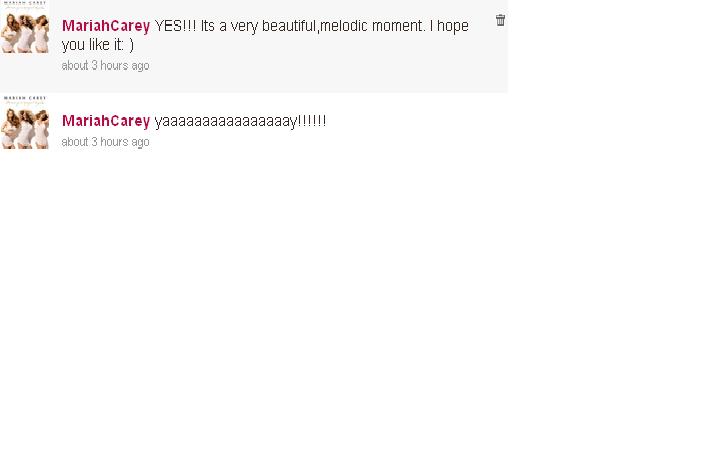Viewport: 720px width, 450px height.
Task: Open the avatar beside the 'YES!!!' tweet
Action: pyautogui.click(x=25, y=27)
